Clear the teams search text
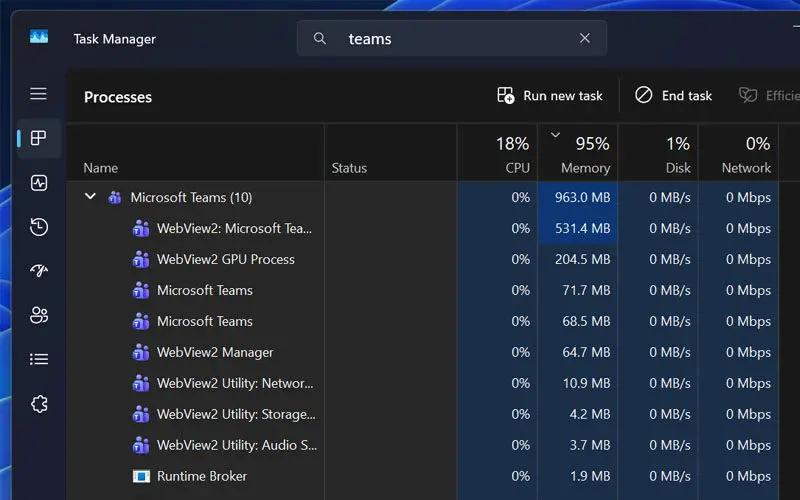The height and width of the screenshot is (500, 800). coord(585,38)
